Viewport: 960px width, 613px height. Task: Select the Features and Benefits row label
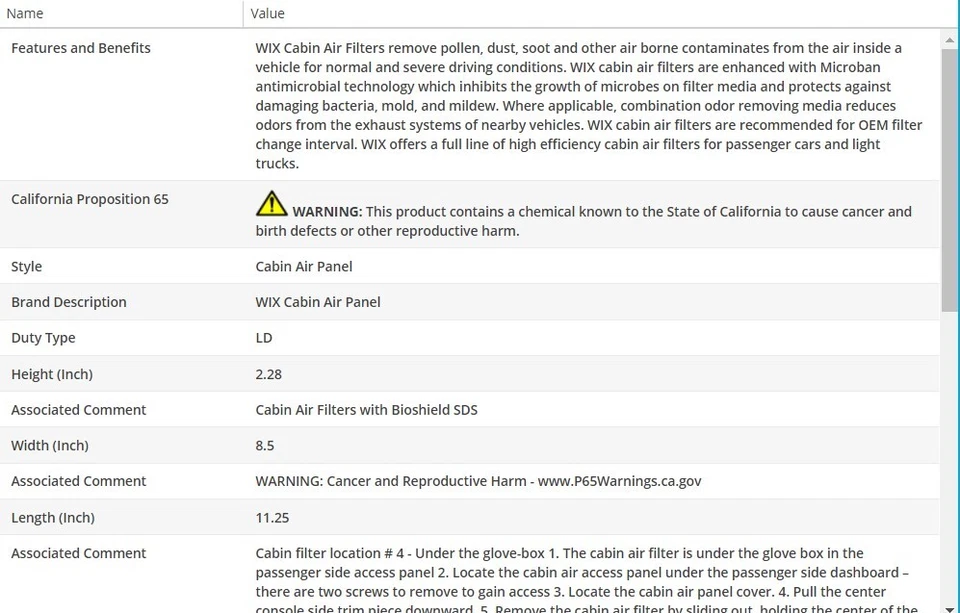[81, 48]
